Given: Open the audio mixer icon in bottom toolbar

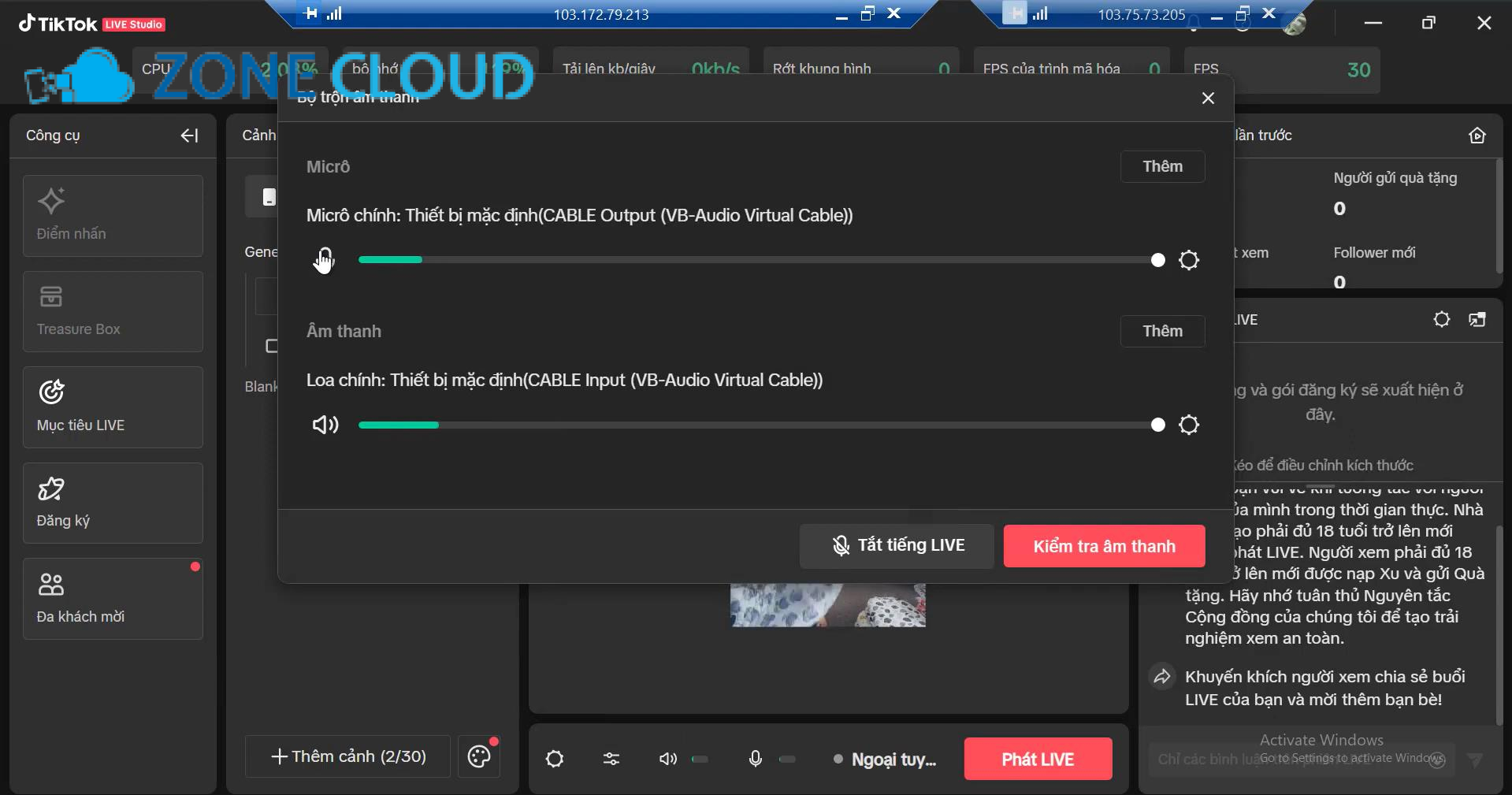Looking at the screenshot, I should point(611,759).
